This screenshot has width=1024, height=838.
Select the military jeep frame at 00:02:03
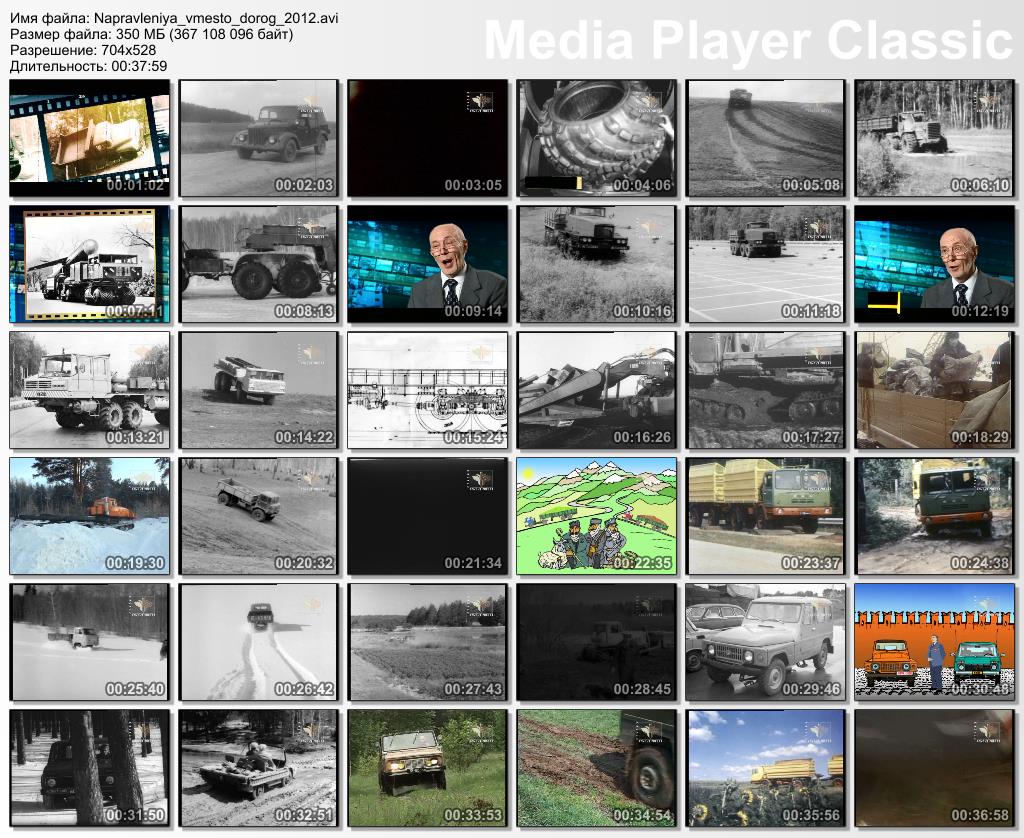[x=259, y=138]
